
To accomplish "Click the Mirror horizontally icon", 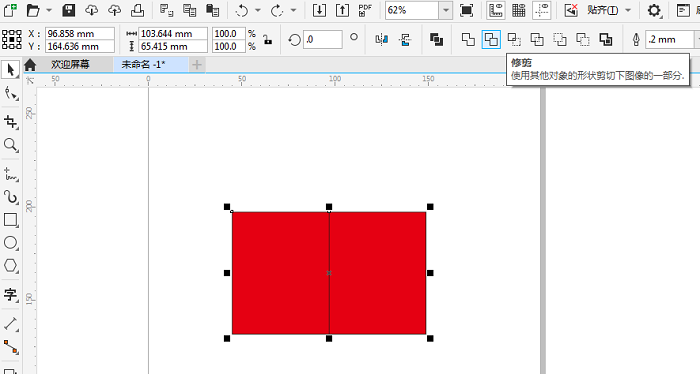I will coord(382,40).
